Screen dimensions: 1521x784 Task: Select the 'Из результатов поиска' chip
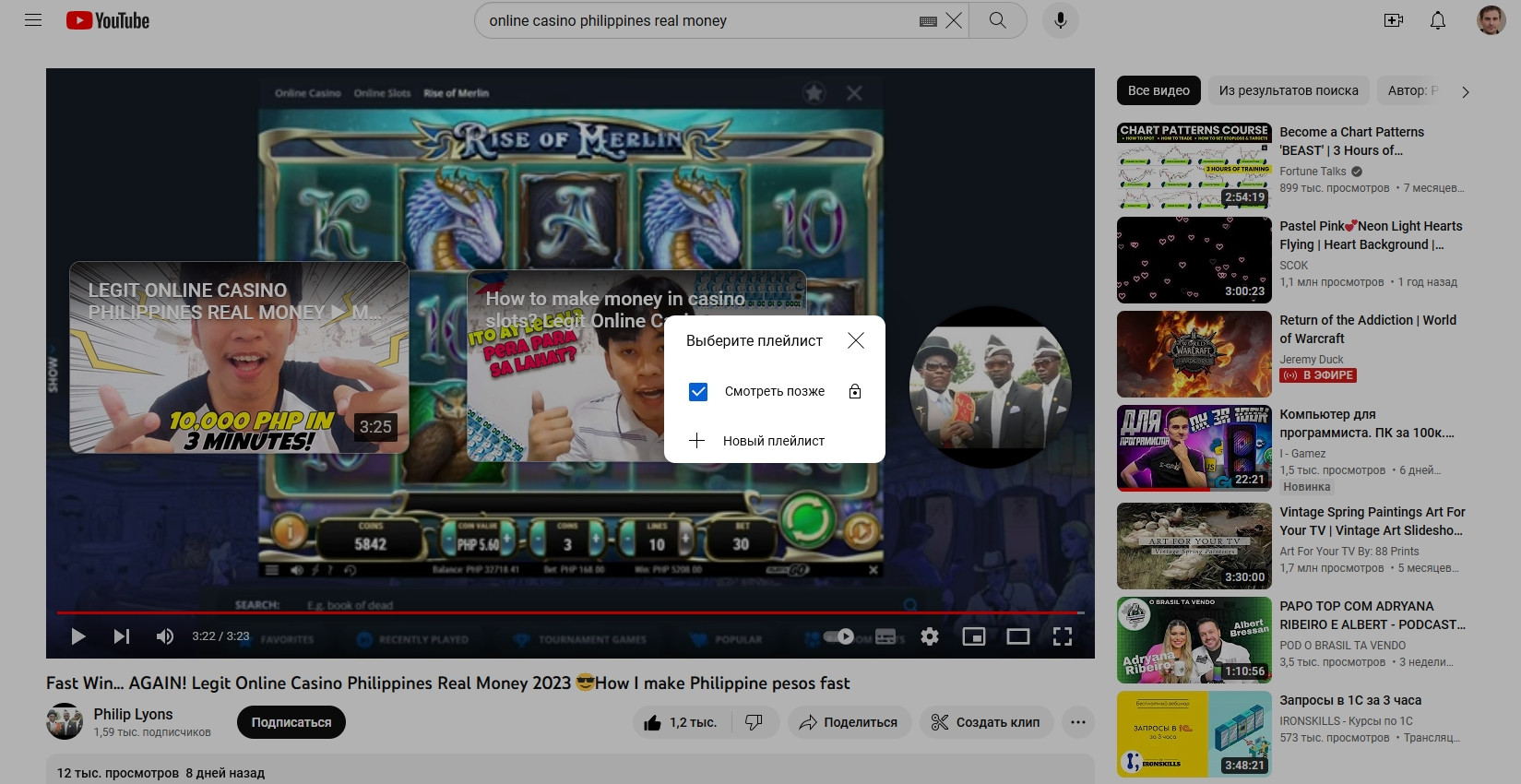coord(1289,90)
